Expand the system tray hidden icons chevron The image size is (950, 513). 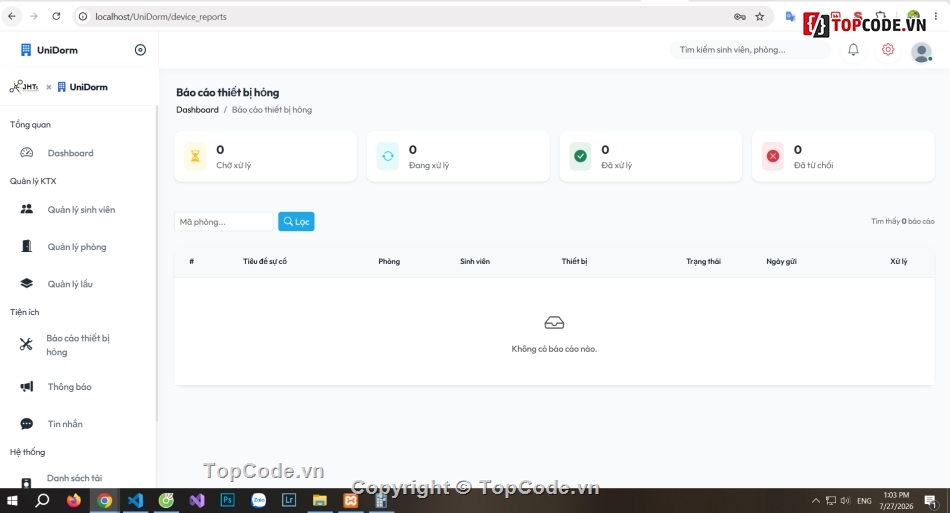(x=815, y=500)
